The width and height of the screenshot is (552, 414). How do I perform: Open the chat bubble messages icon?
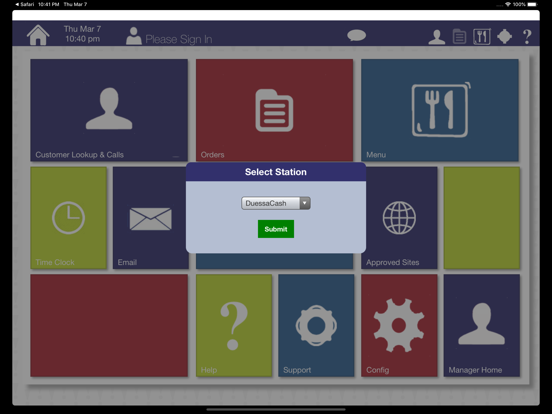tap(356, 36)
